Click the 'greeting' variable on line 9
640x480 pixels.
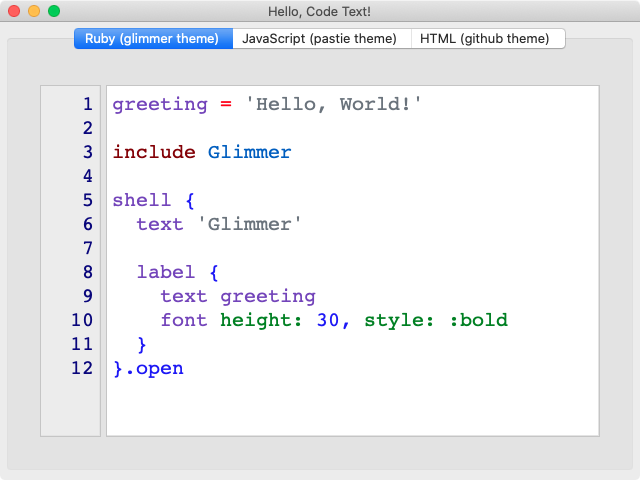[268, 297]
